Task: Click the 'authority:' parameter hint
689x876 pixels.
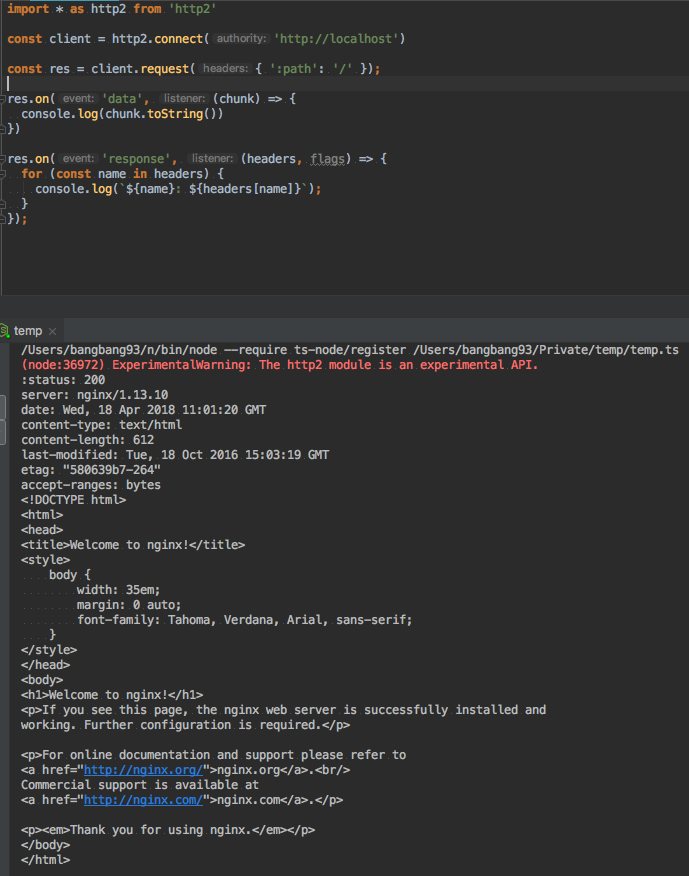Action: pos(242,39)
